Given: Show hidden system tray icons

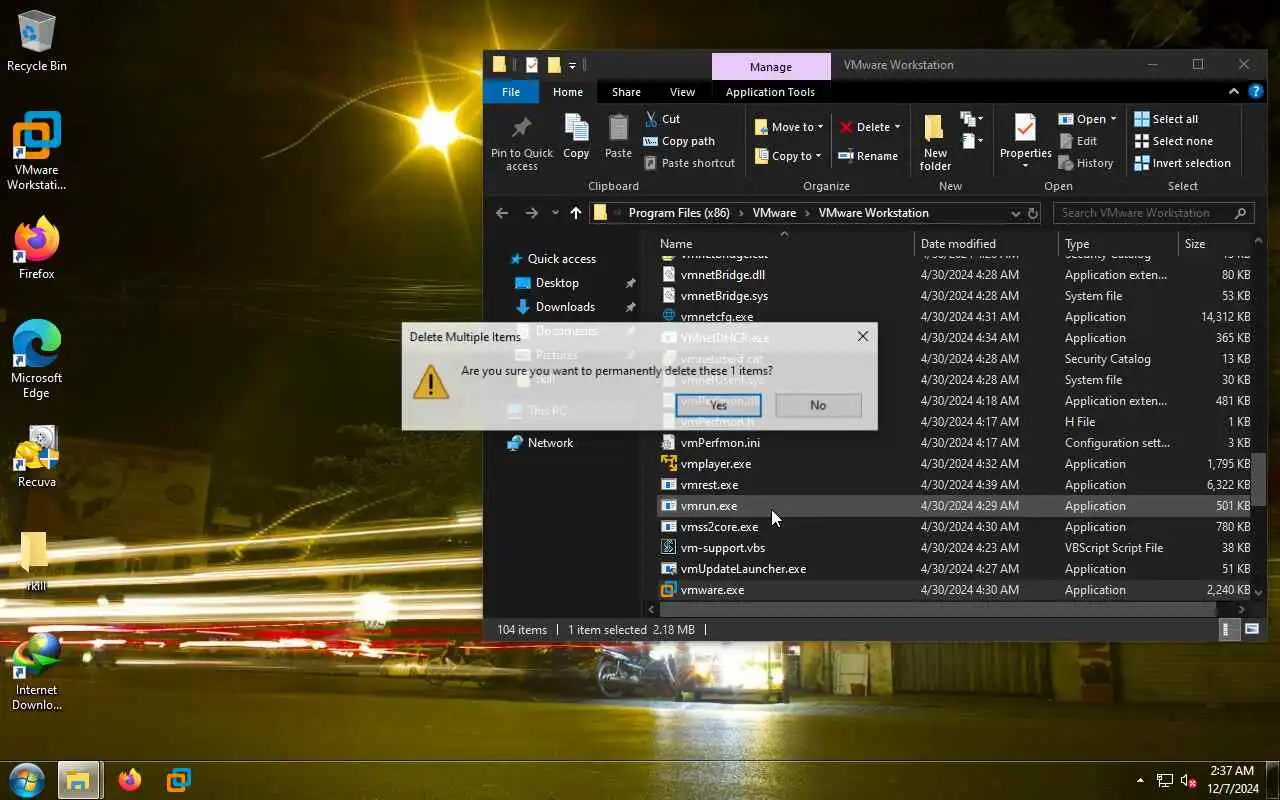Looking at the screenshot, I should 1140,780.
